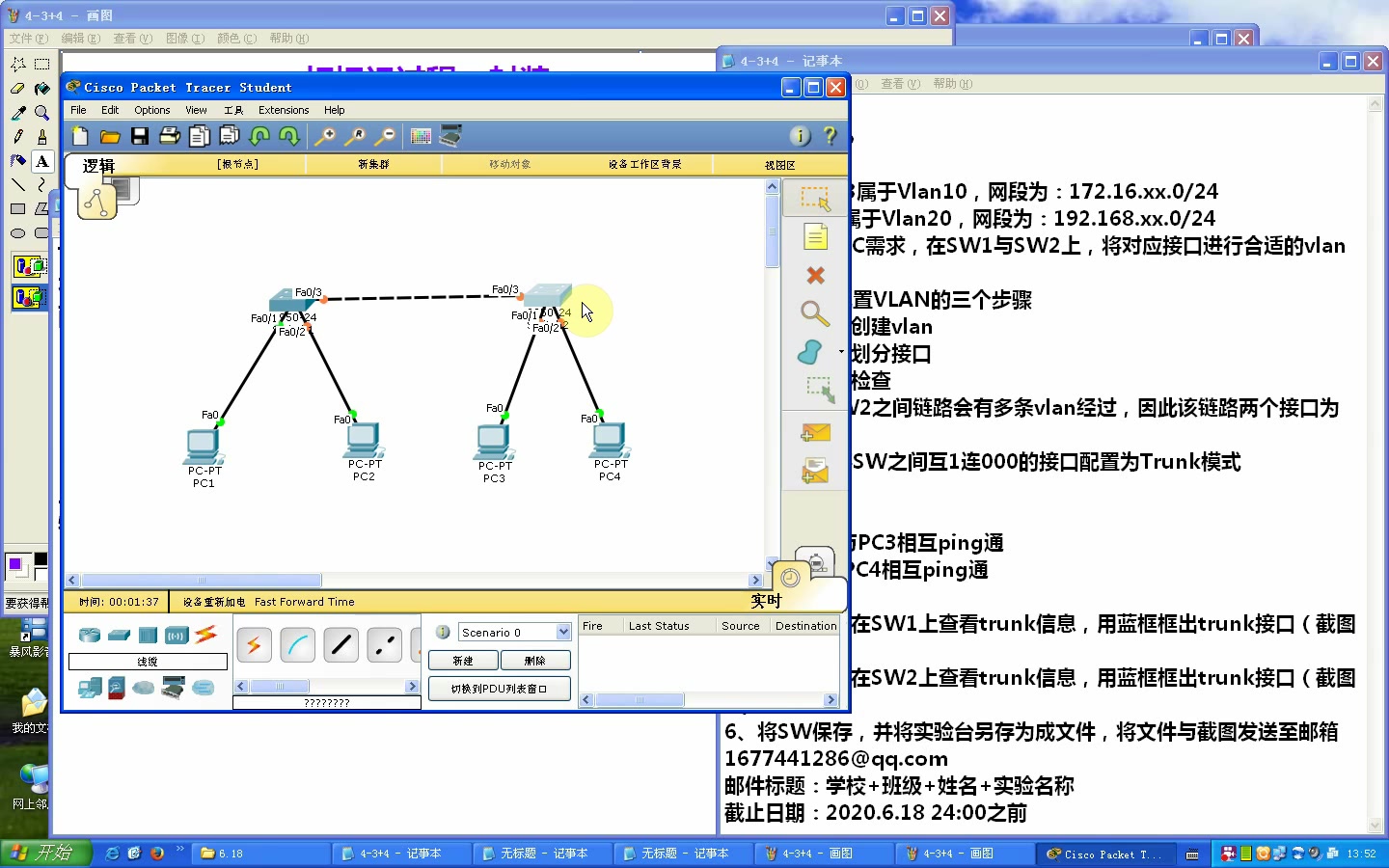Screen dimensions: 1389x868
Task: Click 设备重新加电 power cycle button
Action: pyautogui.click(x=214, y=602)
